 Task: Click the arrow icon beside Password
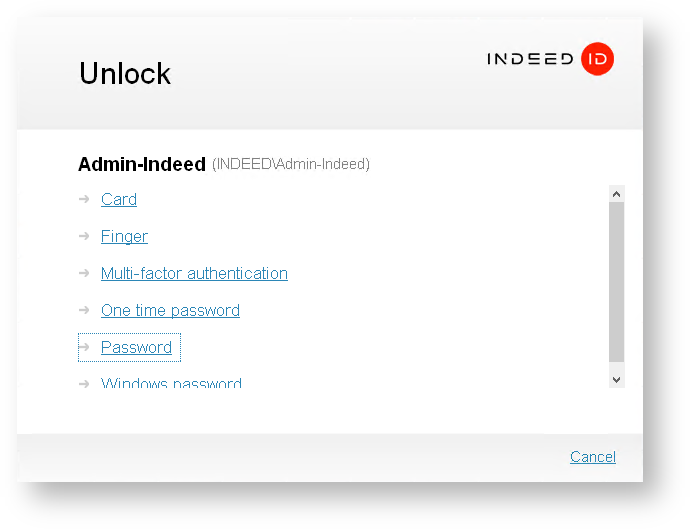click(x=84, y=347)
